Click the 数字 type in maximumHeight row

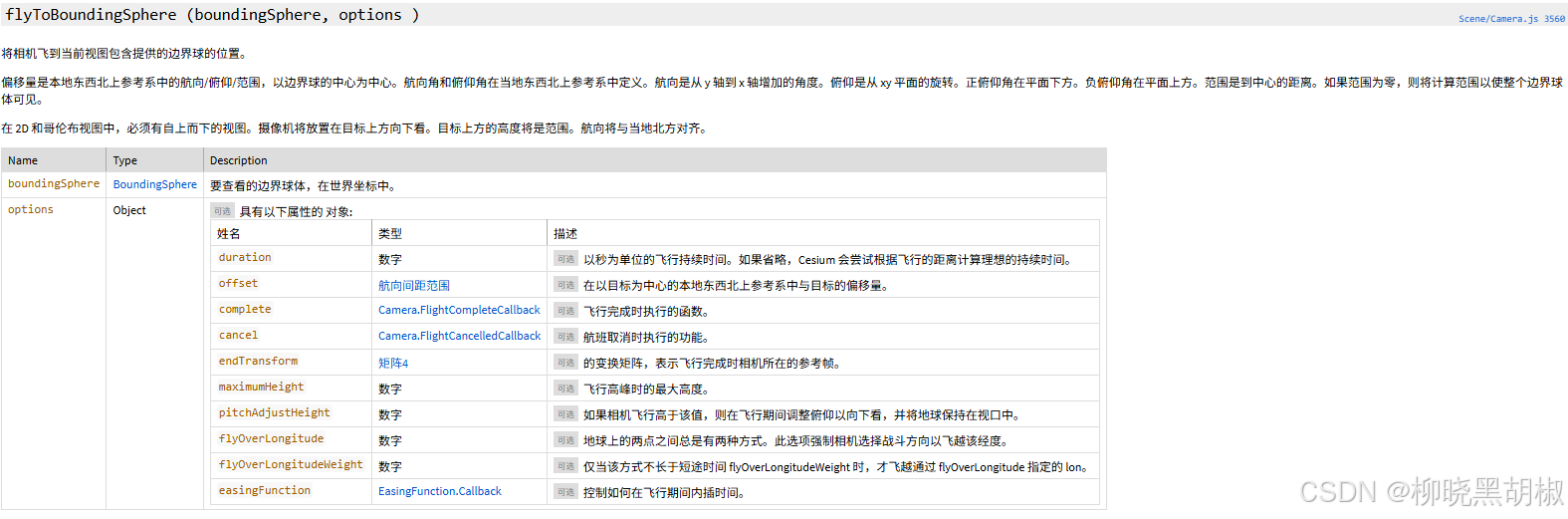[x=390, y=389]
